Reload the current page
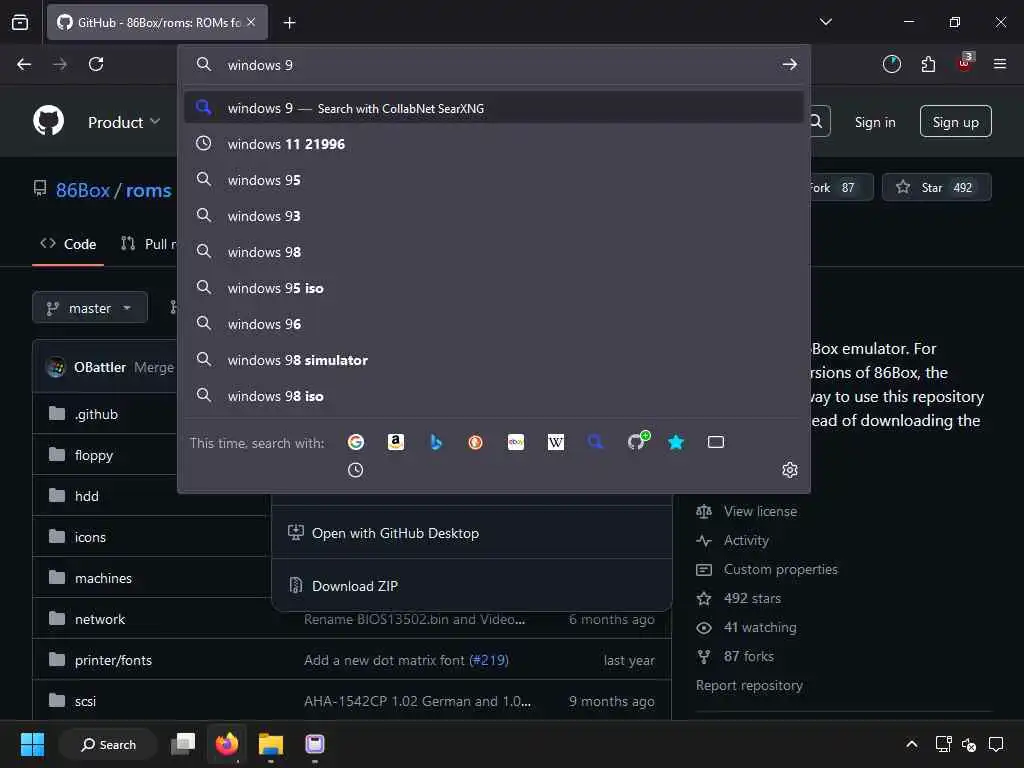The image size is (1024, 768). coord(96,64)
